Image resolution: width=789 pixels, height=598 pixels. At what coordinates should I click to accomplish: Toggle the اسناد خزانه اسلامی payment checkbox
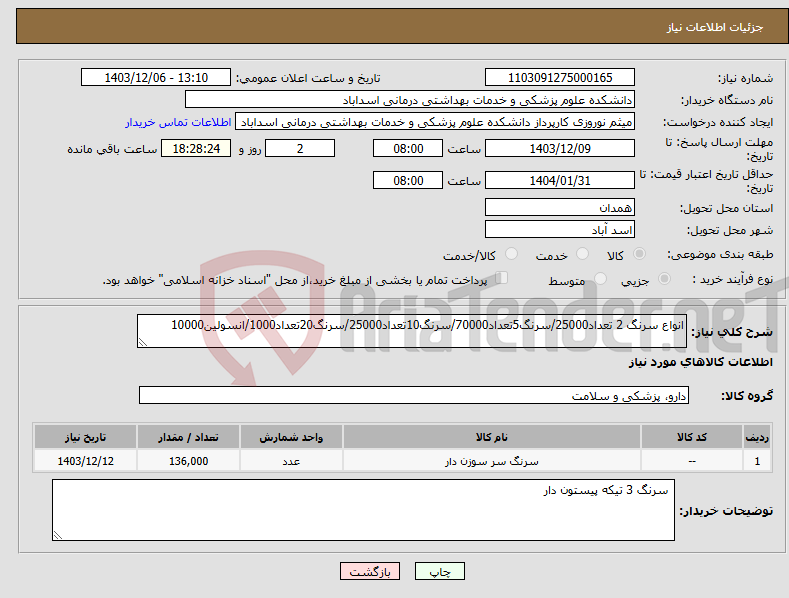501,278
